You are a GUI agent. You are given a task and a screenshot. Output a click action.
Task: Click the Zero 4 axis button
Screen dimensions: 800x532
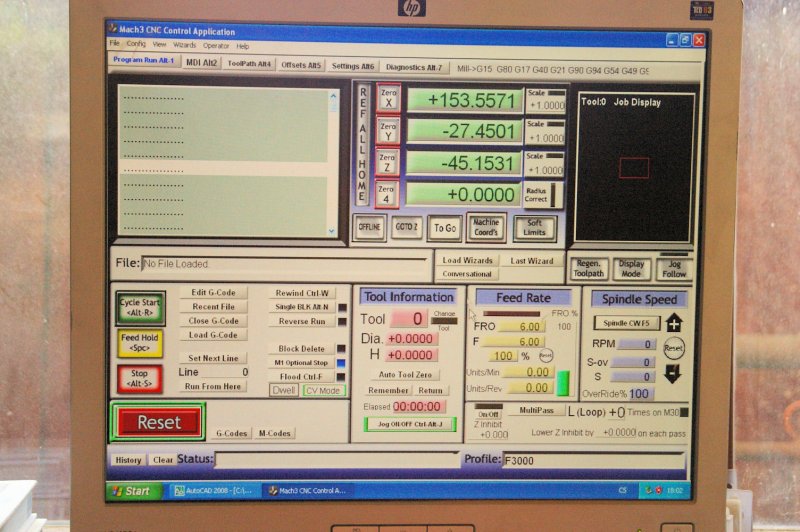[386, 194]
